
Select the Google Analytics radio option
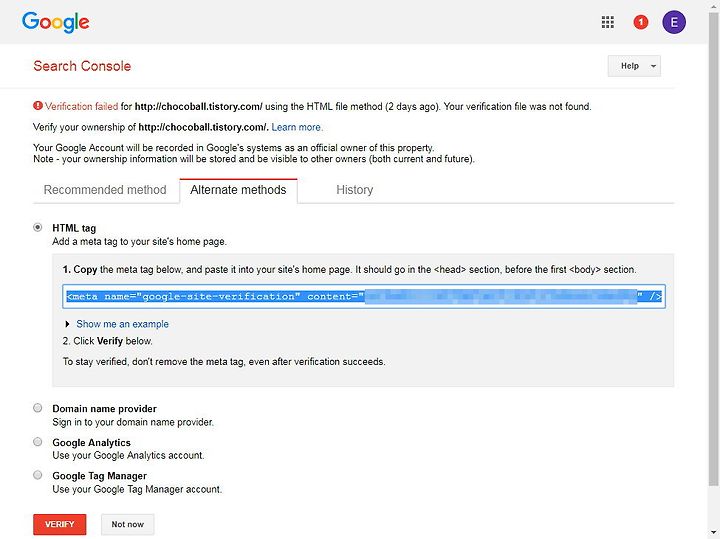[x=38, y=442]
